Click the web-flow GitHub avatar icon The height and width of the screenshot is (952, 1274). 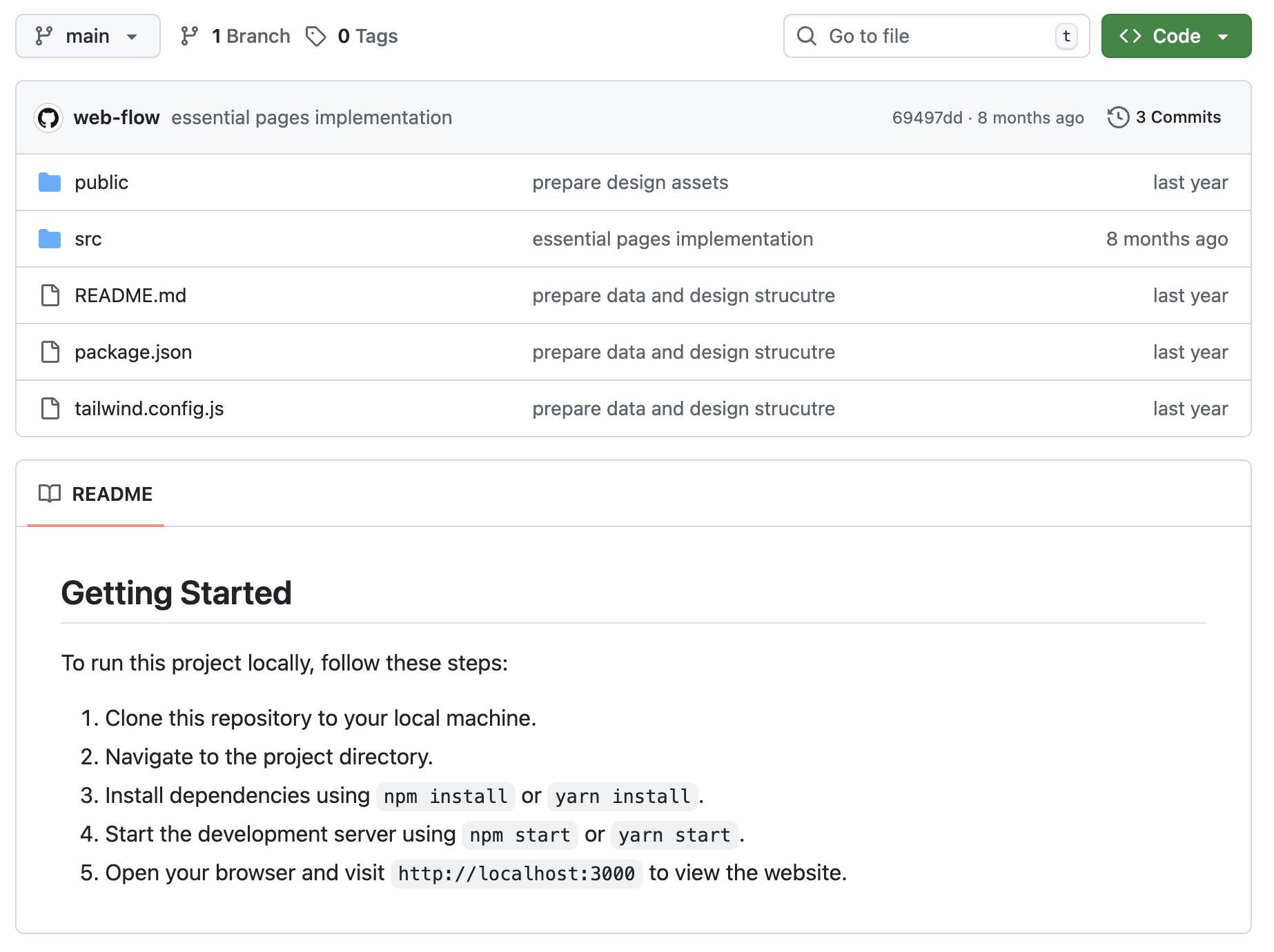[x=48, y=118]
